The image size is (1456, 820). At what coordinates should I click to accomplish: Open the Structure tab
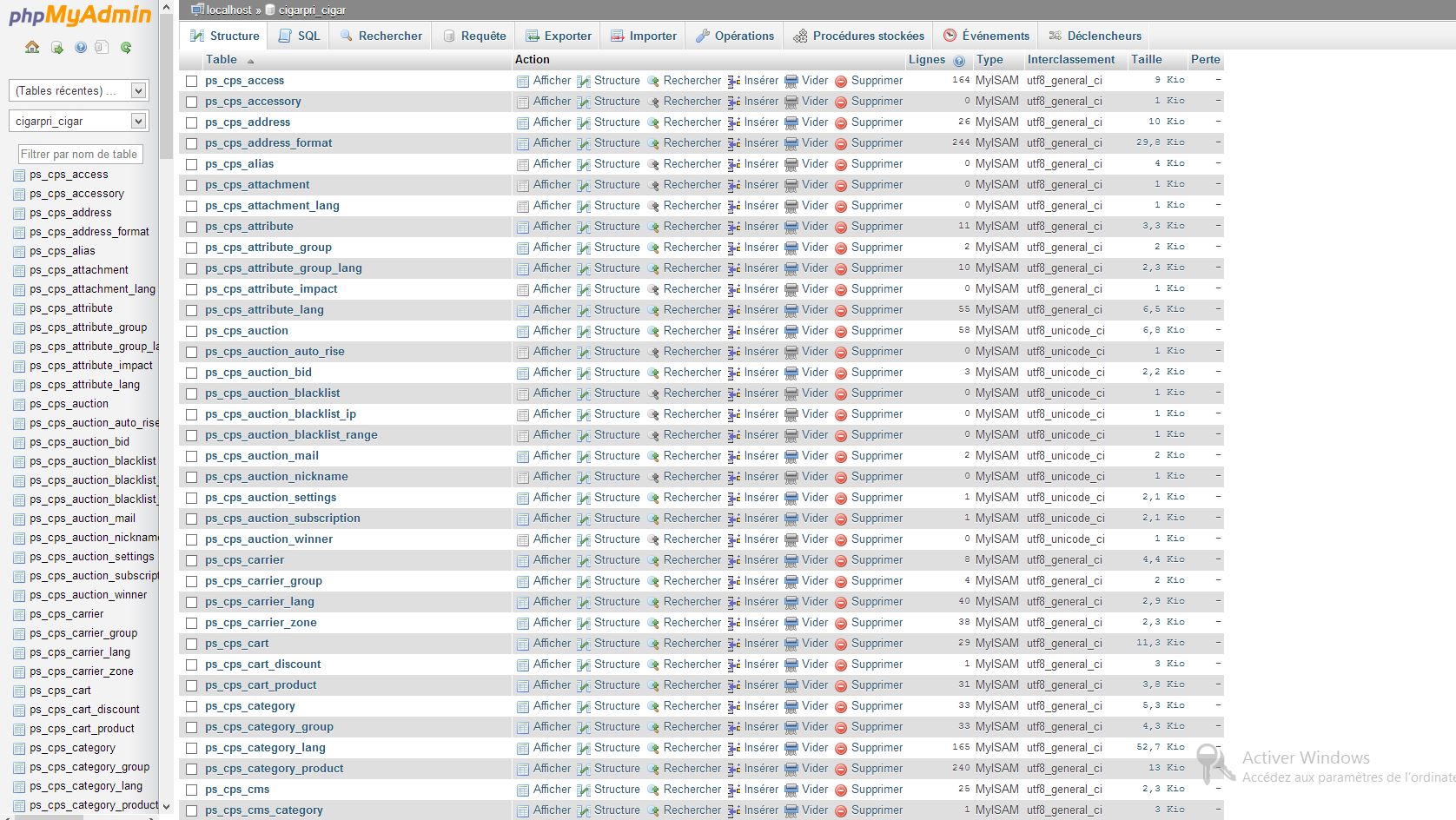pyautogui.click(x=225, y=36)
